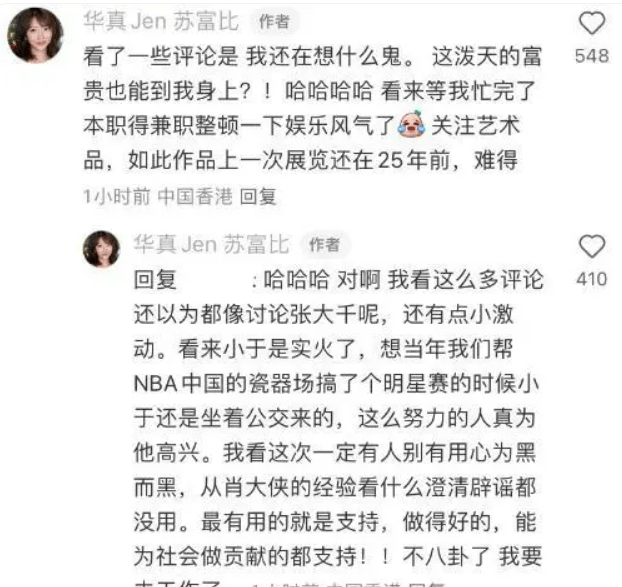Open username 华真Jen 苏富比 on top comment
Image resolution: width=622 pixels, height=587 pixels.
coord(161,21)
